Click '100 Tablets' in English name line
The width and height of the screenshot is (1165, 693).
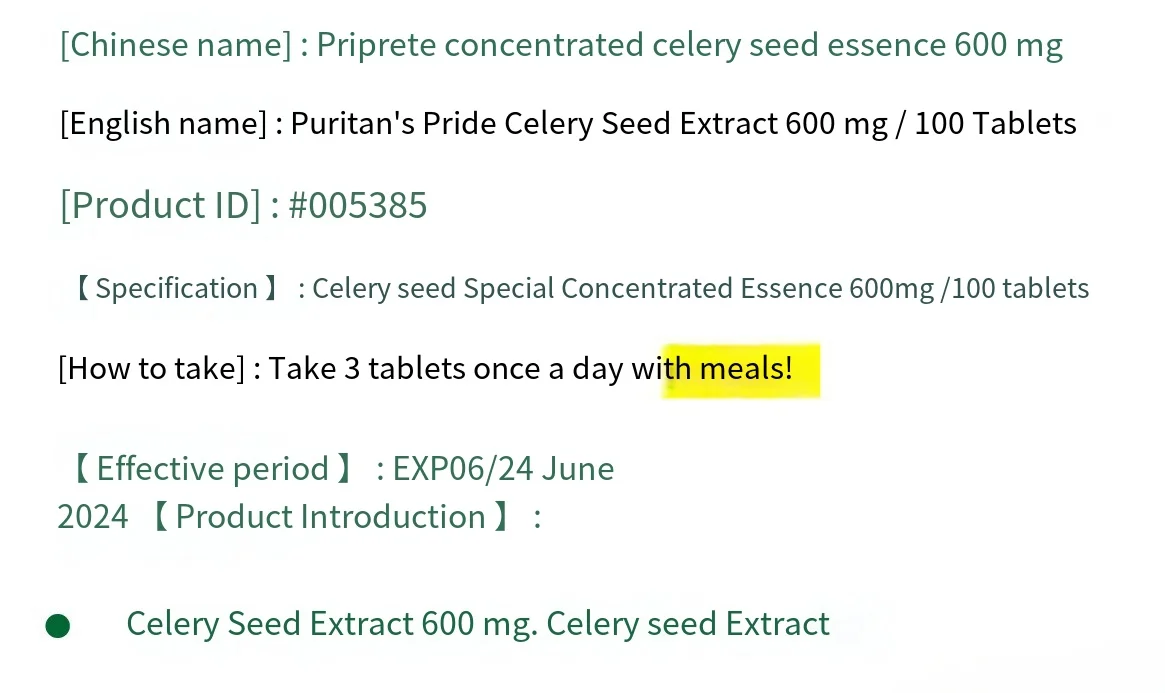[995, 123]
